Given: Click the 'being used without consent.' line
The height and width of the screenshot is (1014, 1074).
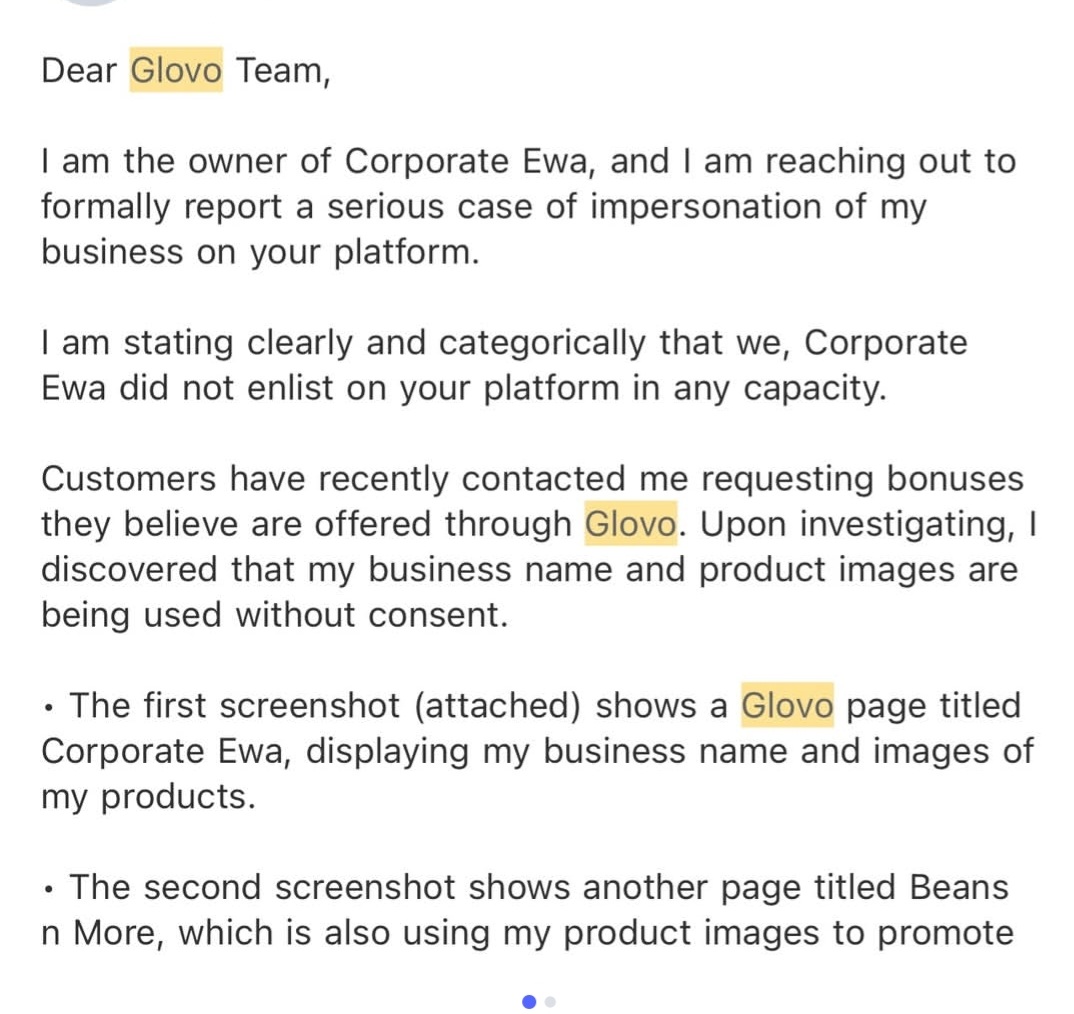Looking at the screenshot, I should [274, 615].
